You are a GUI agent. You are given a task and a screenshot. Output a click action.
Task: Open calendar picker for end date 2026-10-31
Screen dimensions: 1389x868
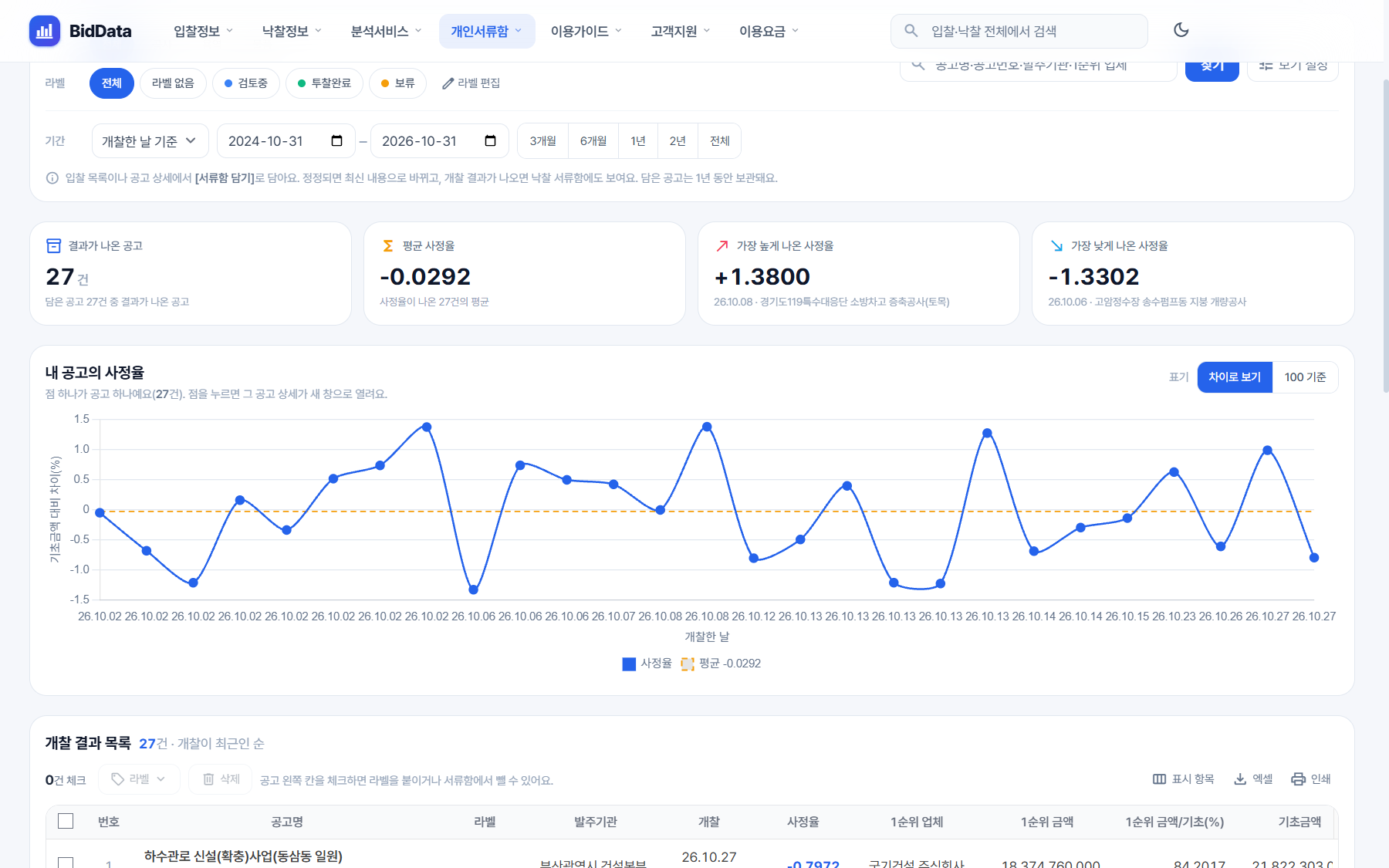(x=490, y=140)
